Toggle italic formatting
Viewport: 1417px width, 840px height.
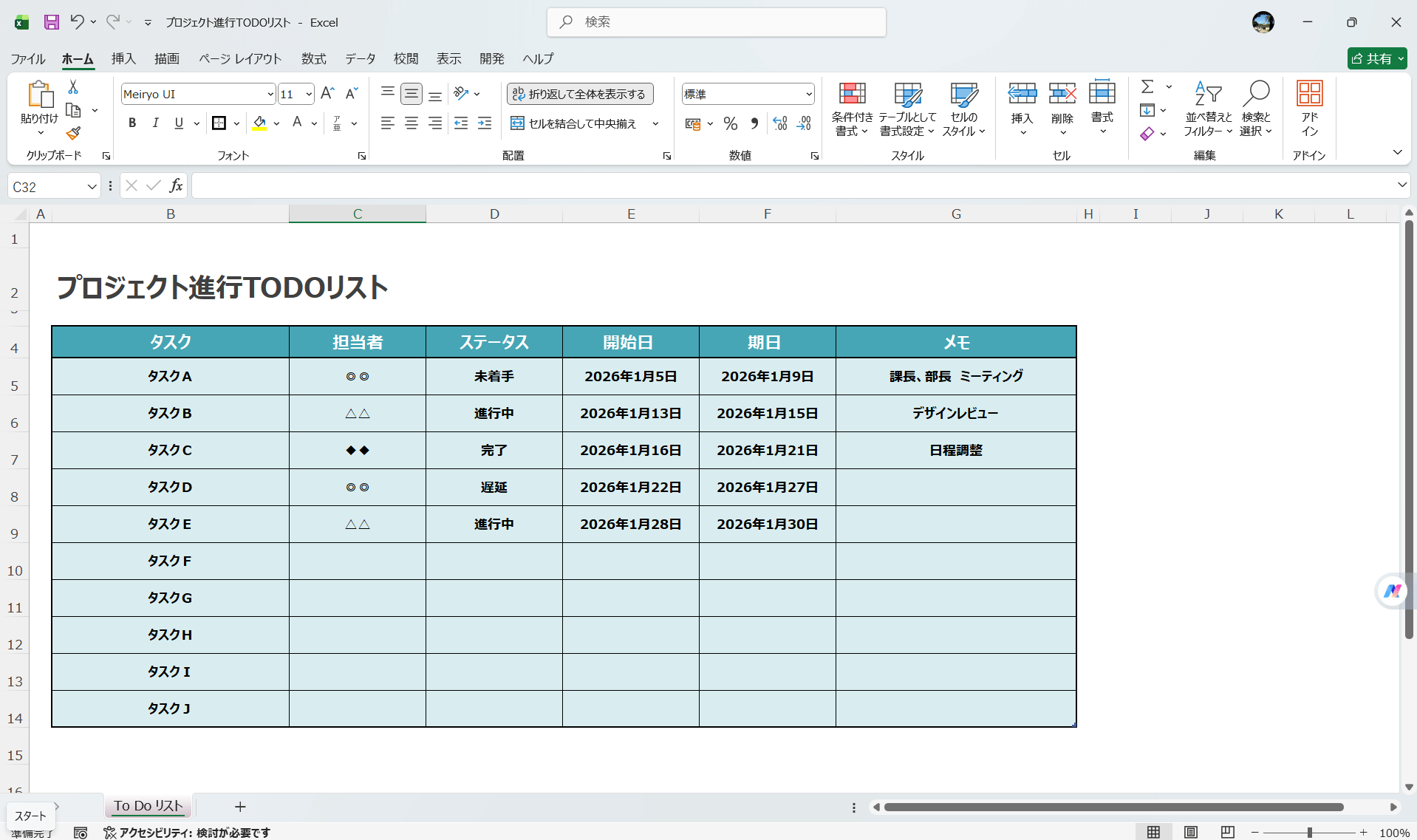[155, 123]
